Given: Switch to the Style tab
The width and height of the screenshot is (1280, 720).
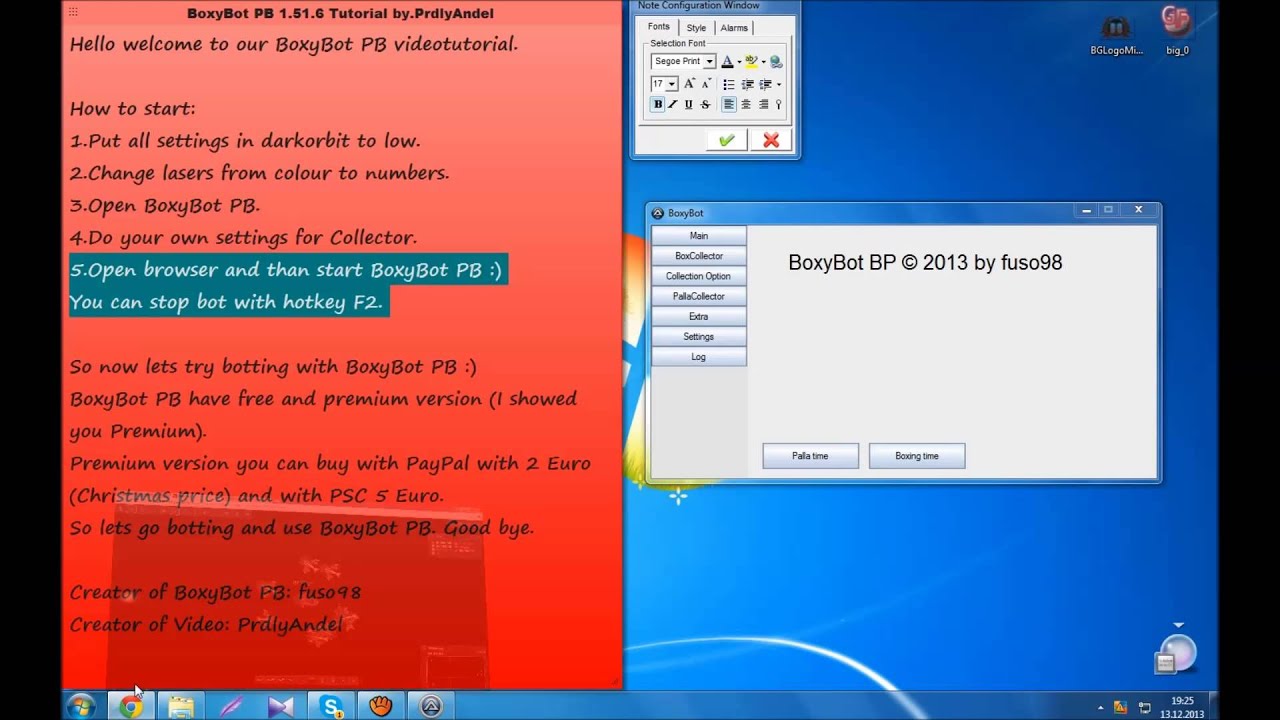Looking at the screenshot, I should 696,28.
